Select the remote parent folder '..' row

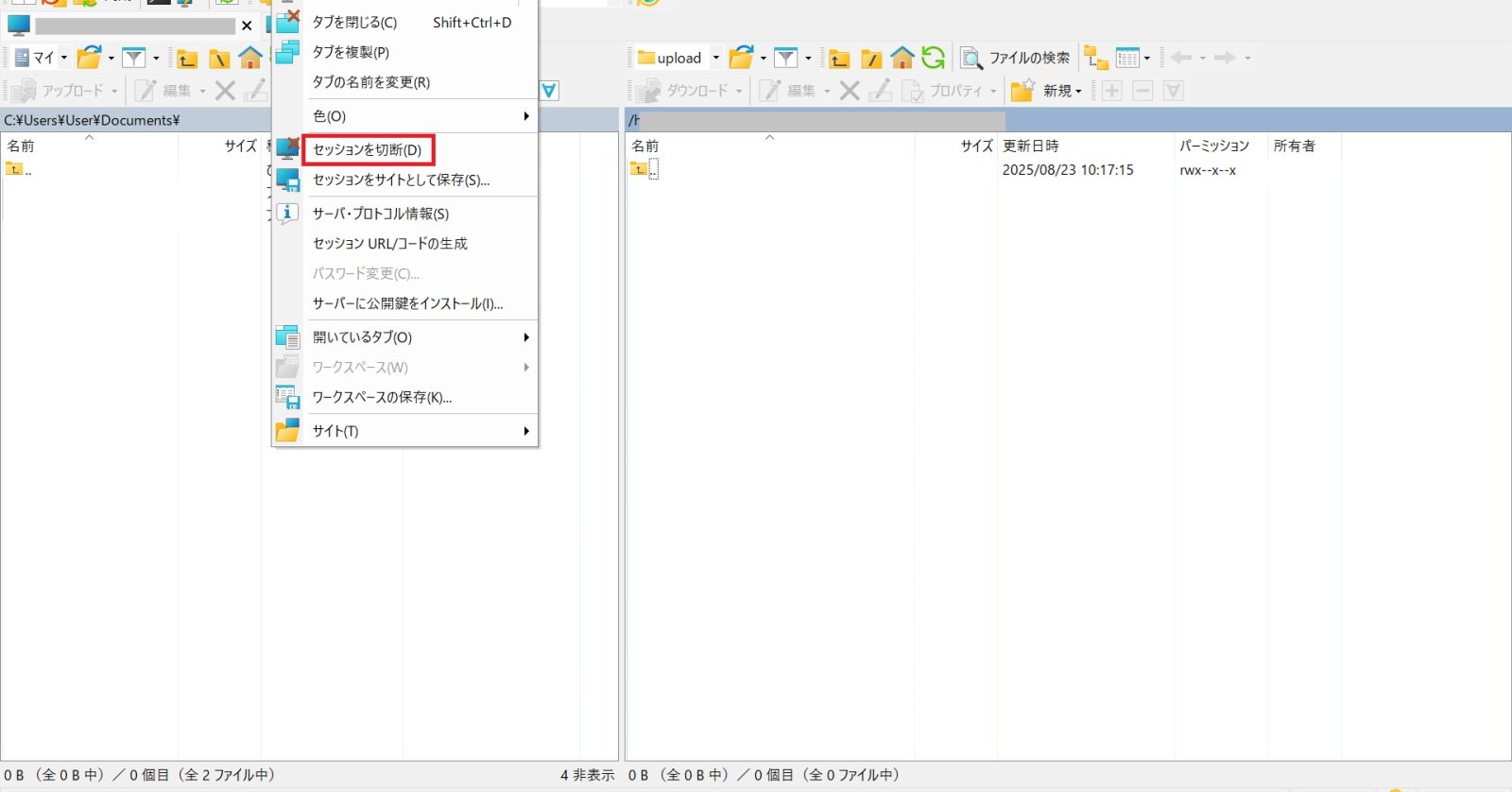[x=645, y=169]
